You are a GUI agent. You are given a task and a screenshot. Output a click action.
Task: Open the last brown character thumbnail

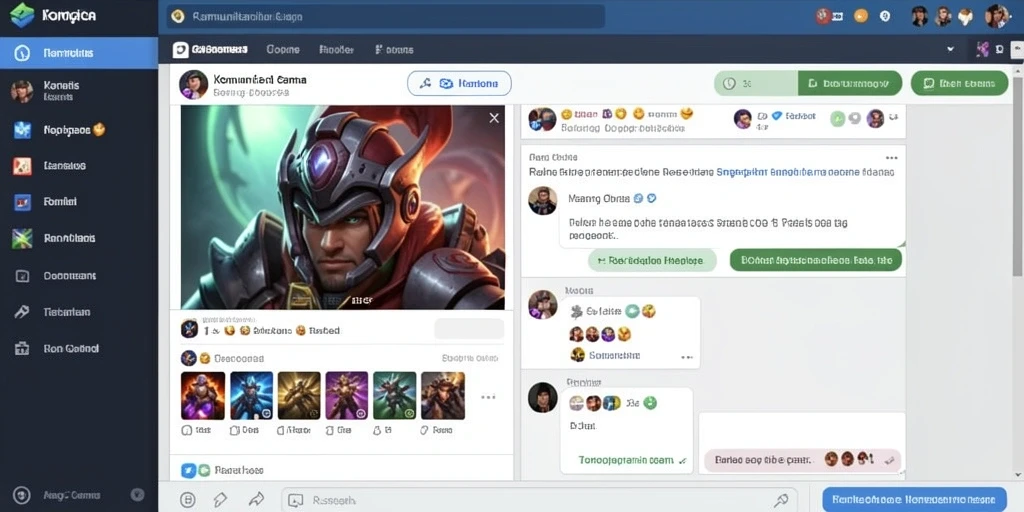pyautogui.click(x=443, y=396)
